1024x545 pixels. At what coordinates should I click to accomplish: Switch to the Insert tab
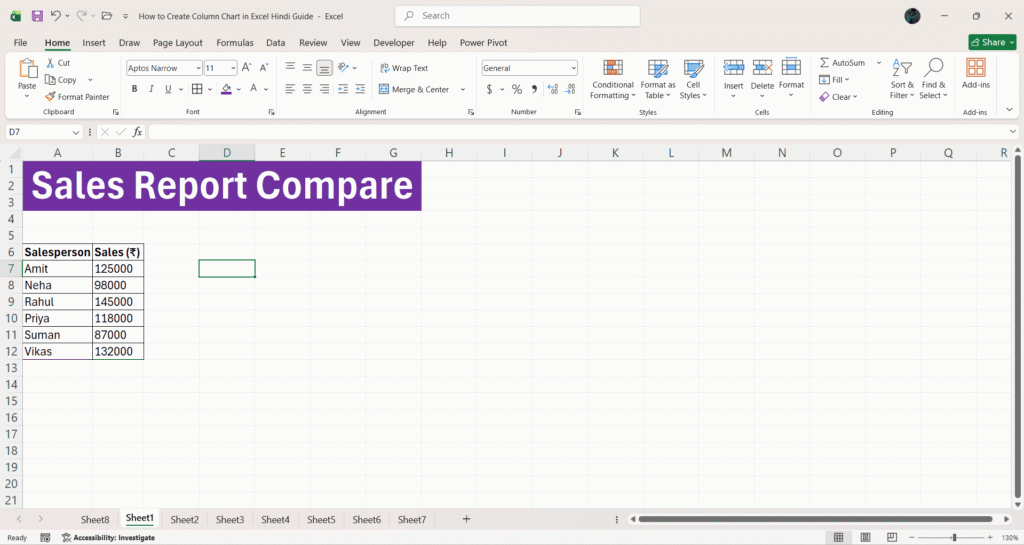click(93, 42)
